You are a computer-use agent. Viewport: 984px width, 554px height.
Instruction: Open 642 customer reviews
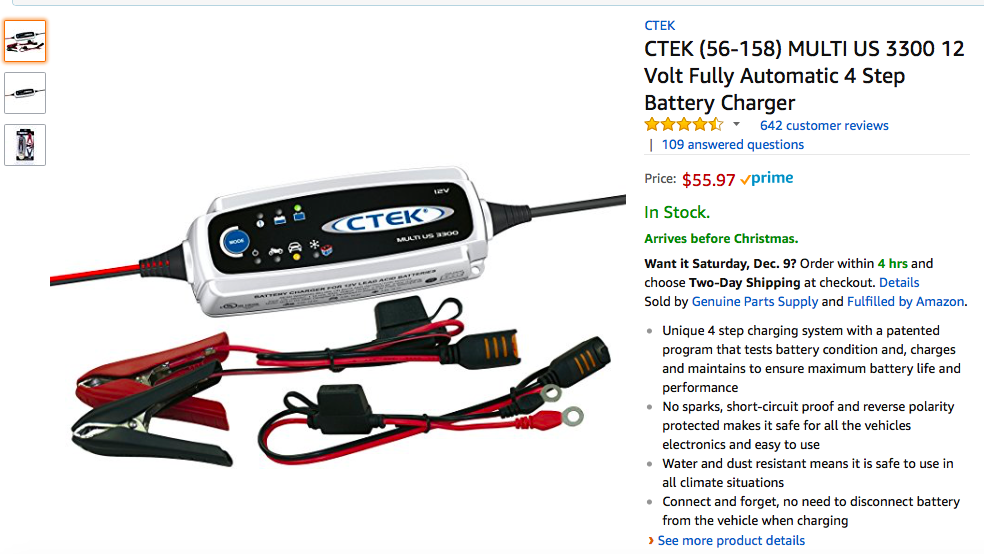824,125
